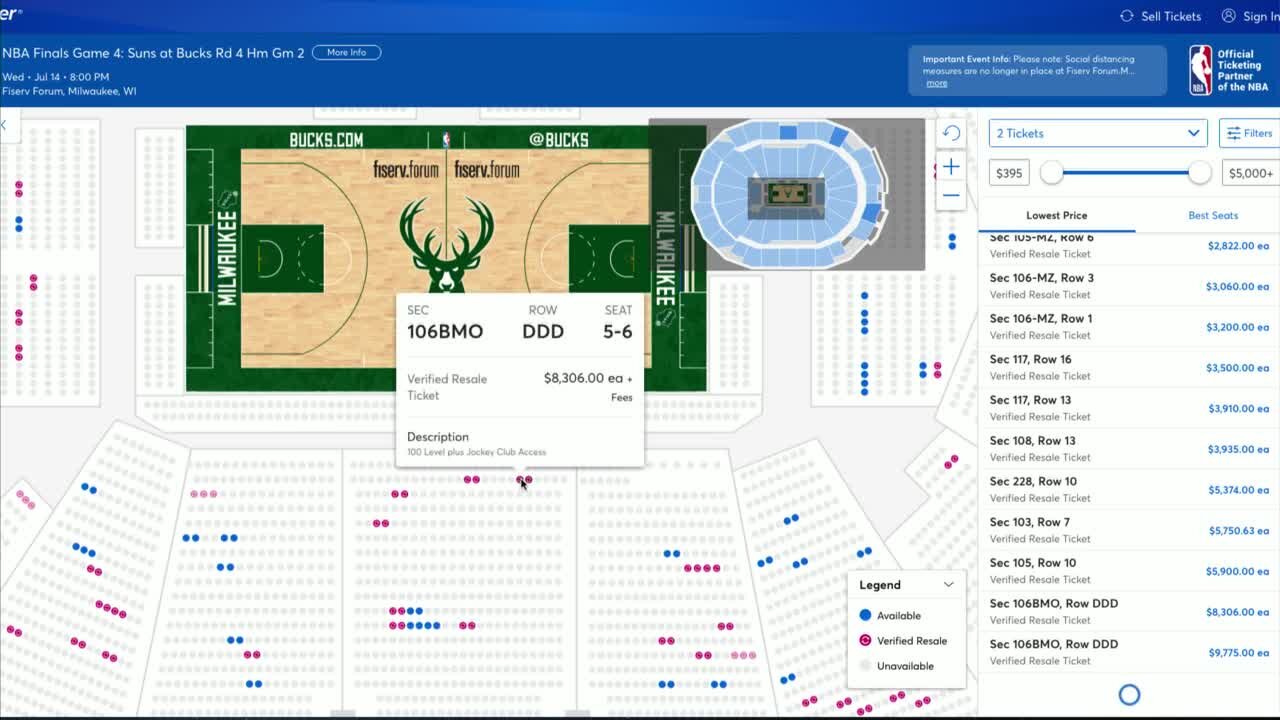1280x720 pixels.
Task: Click the Available legend entry
Action: pos(890,616)
